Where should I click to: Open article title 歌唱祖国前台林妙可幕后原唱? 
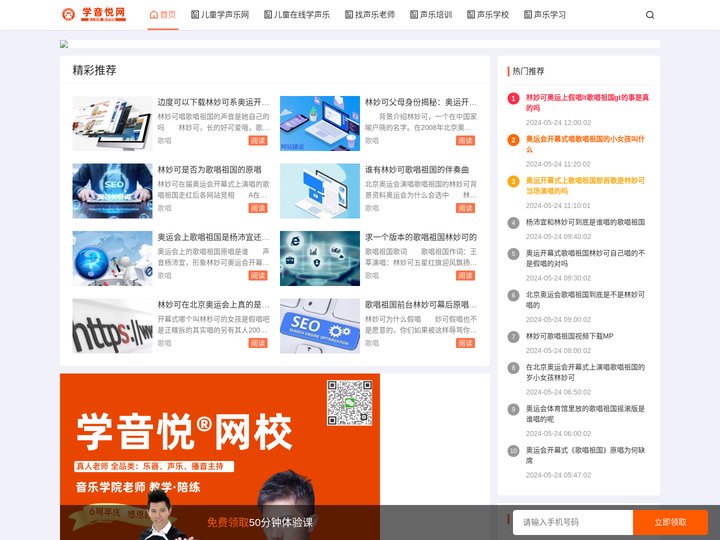(421, 304)
